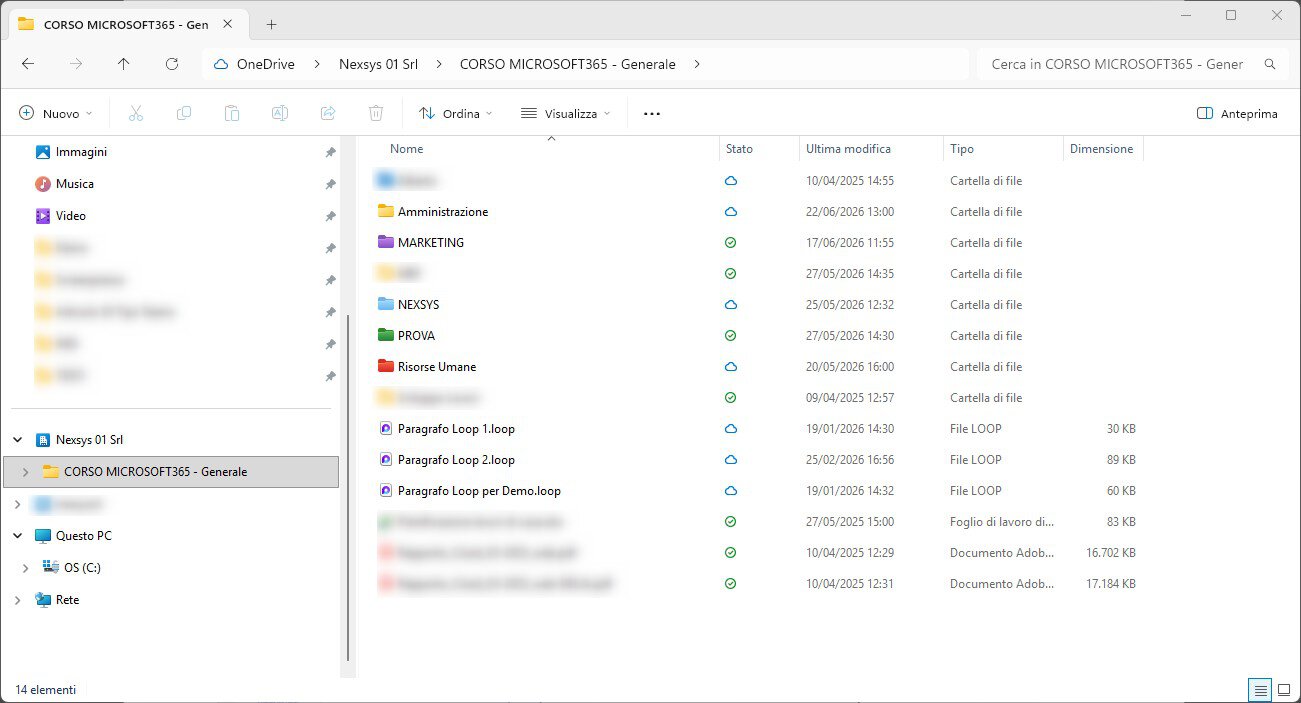Click the navigation pane vertical scrollbar
Viewport: 1301px width, 703px height.
(347, 488)
